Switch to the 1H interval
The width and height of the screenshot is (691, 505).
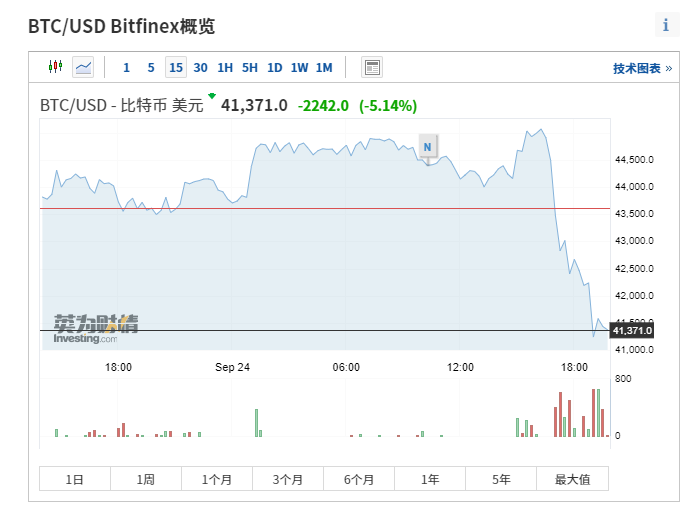click(x=225, y=68)
